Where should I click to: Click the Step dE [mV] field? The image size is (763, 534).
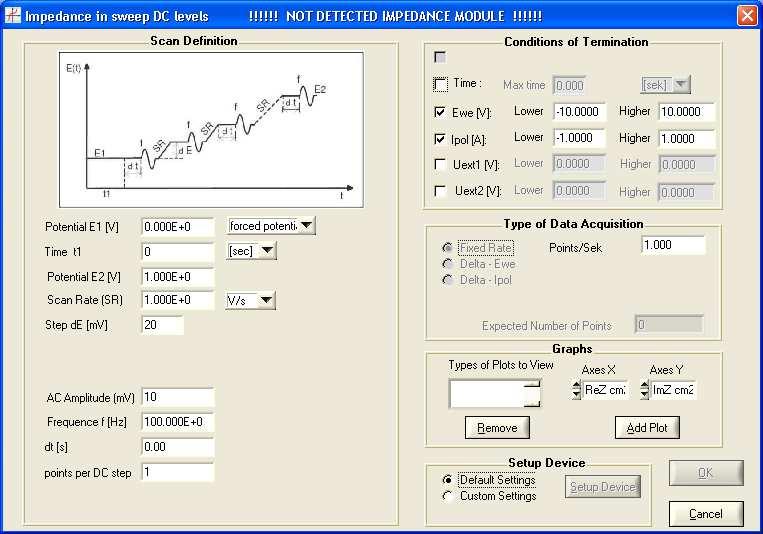tap(163, 325)
